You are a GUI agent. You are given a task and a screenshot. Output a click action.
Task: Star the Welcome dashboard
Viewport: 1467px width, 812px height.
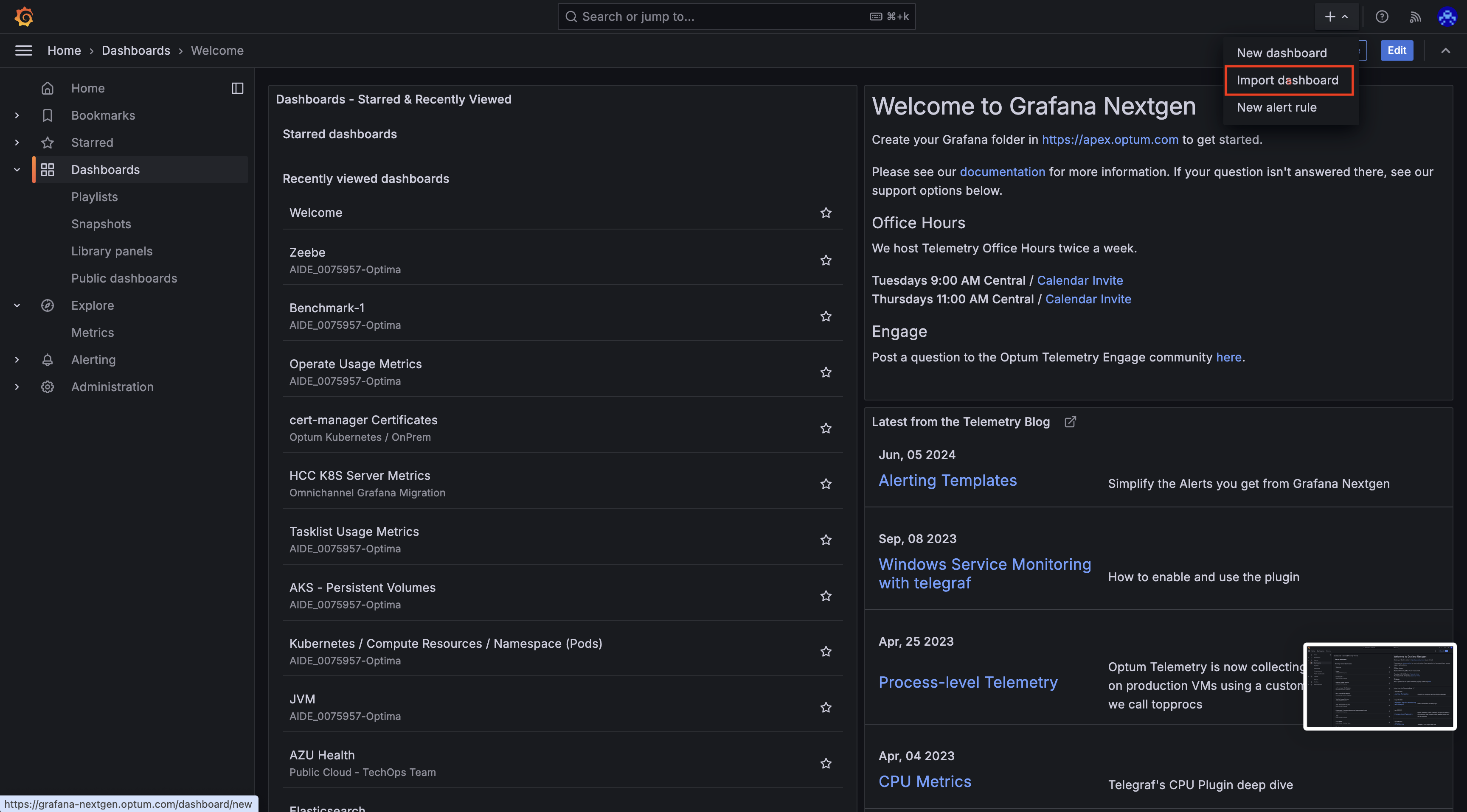coord(826,212)
